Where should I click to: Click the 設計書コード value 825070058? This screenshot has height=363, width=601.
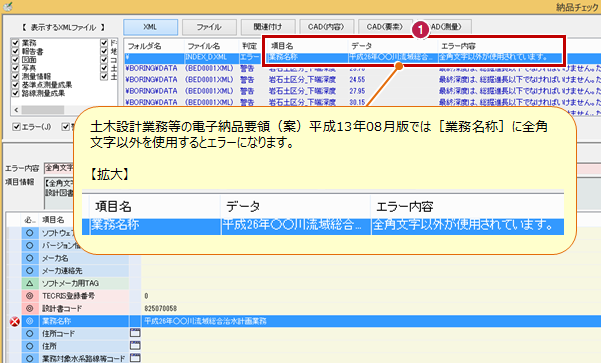(161, 309)
